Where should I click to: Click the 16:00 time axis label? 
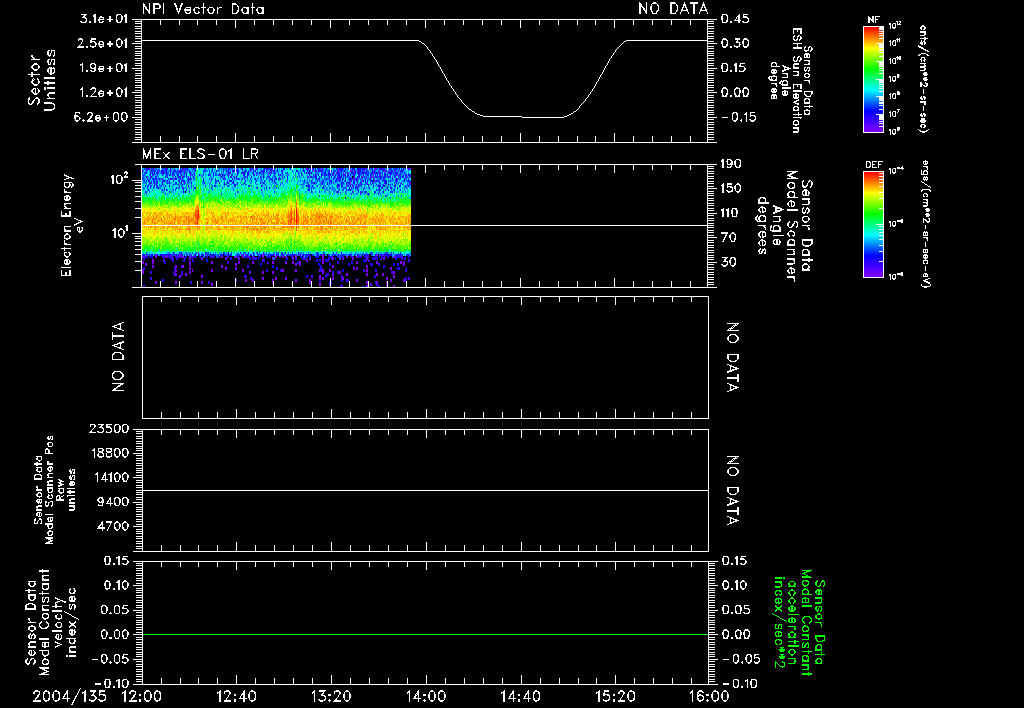point(708,696)
